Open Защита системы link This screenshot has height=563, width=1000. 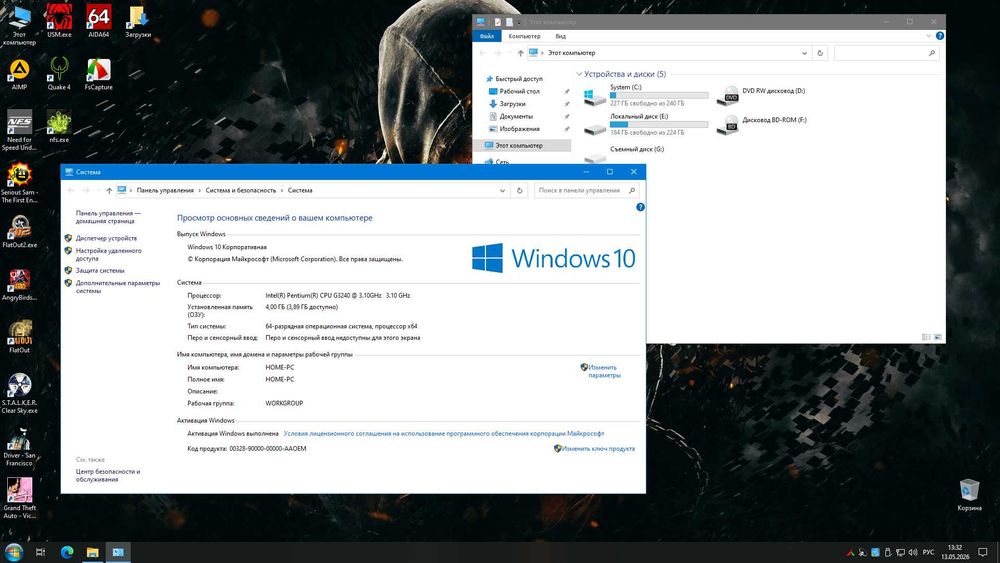tap(99, 270)
